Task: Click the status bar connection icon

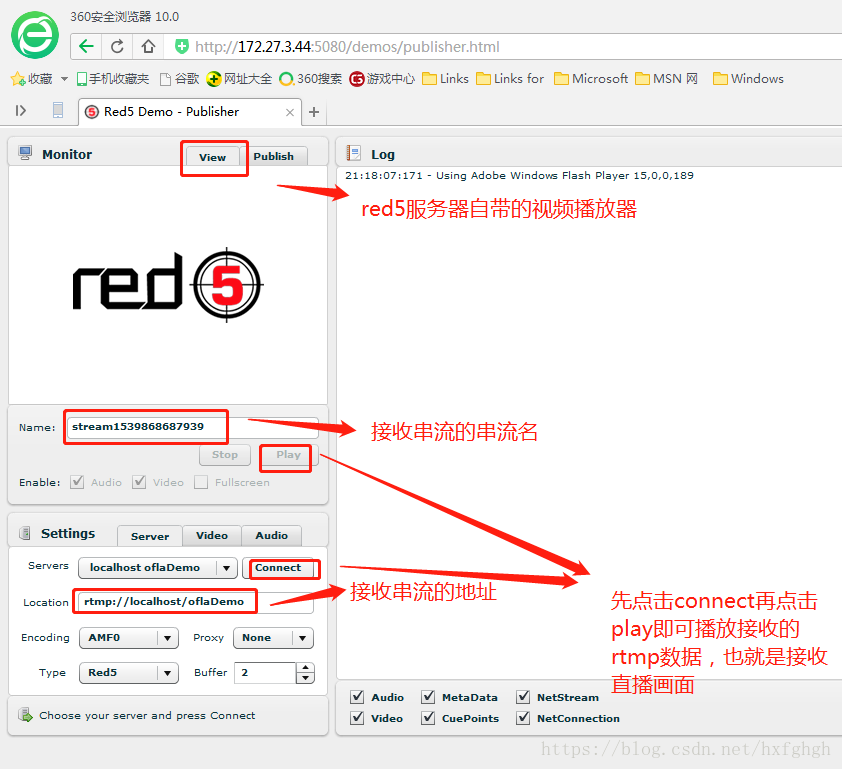Action: 25,715
